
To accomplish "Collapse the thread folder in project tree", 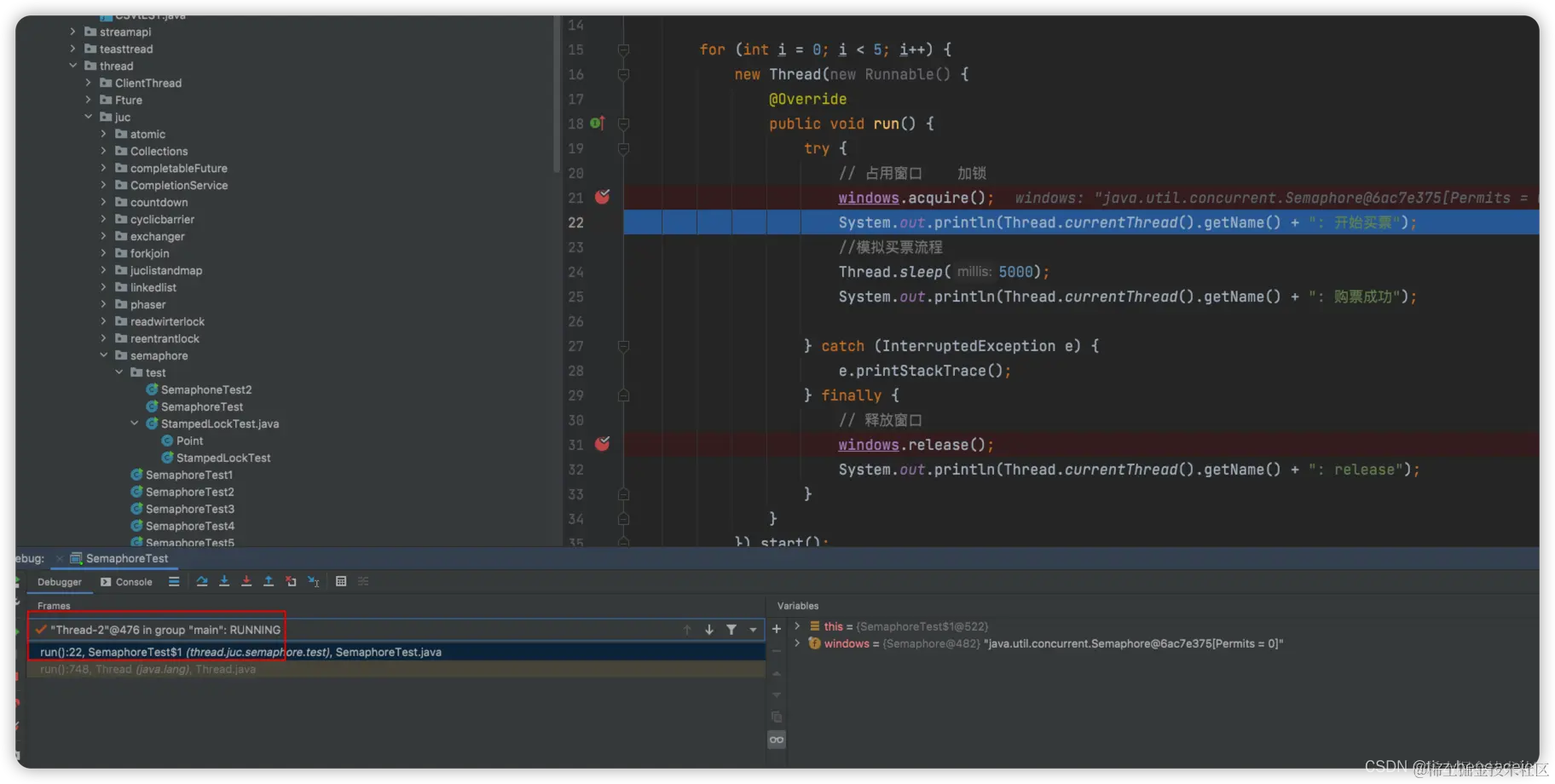I will pos(73,66).
